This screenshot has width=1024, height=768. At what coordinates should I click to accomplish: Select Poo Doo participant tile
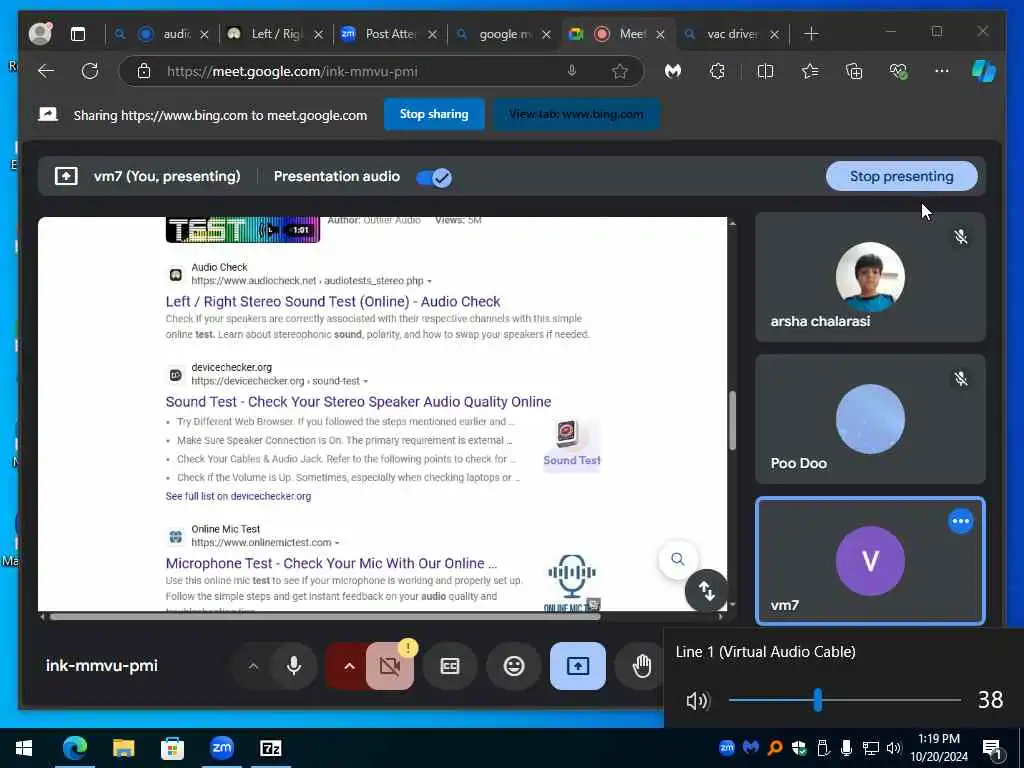point(870,419)
